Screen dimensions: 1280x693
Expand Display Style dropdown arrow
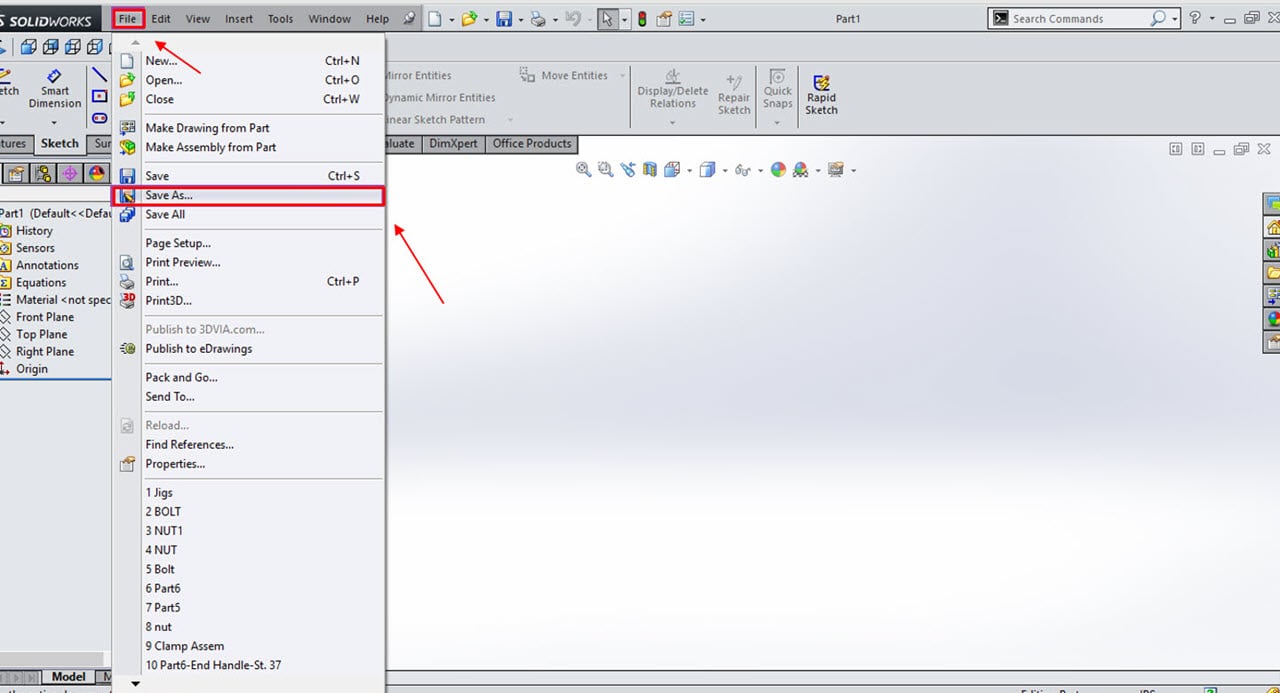[x=725, y=171]
